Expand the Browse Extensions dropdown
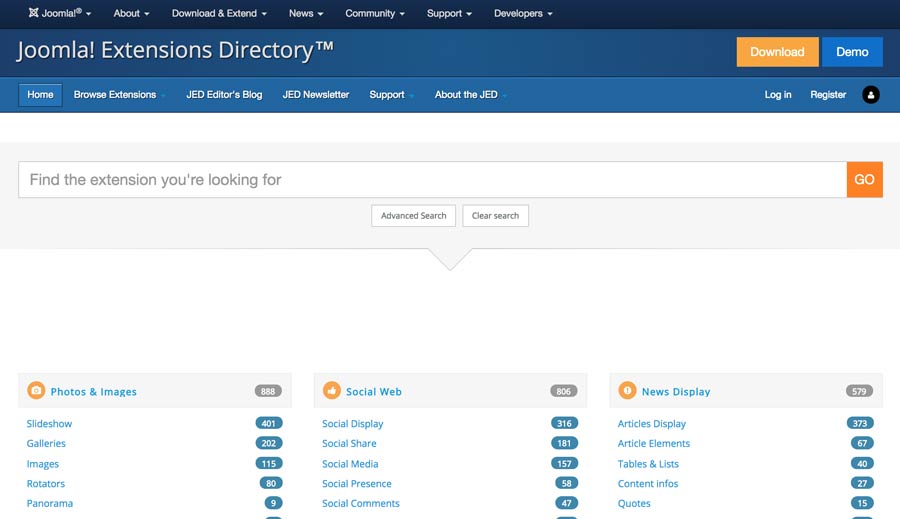Image resolution: width=900 pixels, height=519 pixels. pos(120,95)
